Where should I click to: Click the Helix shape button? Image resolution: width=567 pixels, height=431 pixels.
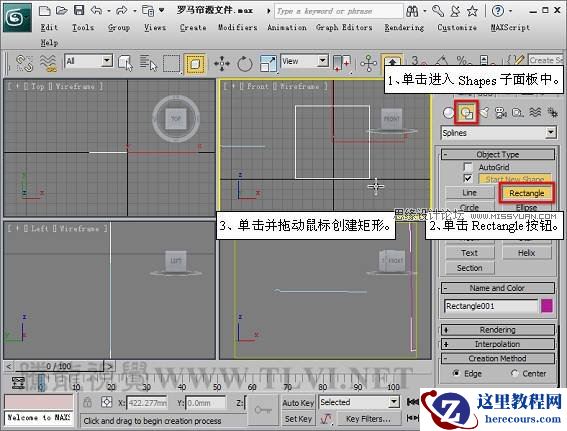526,253
